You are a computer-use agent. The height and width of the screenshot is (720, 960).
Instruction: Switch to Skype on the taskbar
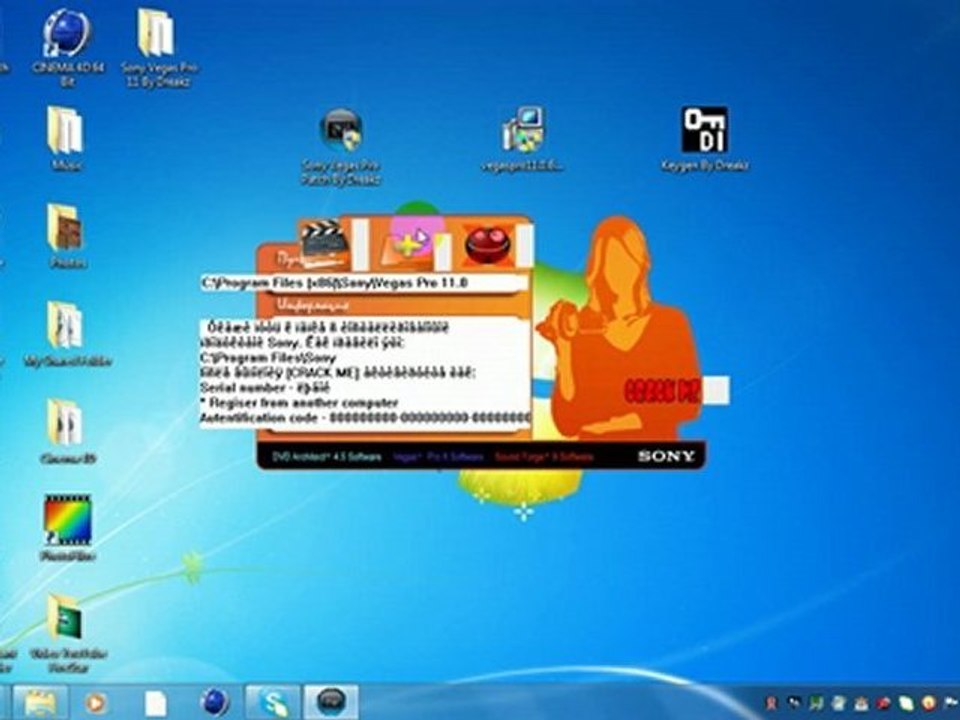pos(273,703)
